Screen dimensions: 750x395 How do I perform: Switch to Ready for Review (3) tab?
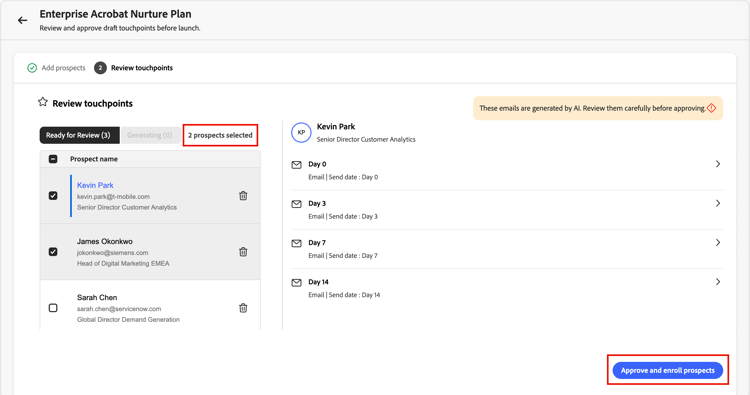[79, 135]
